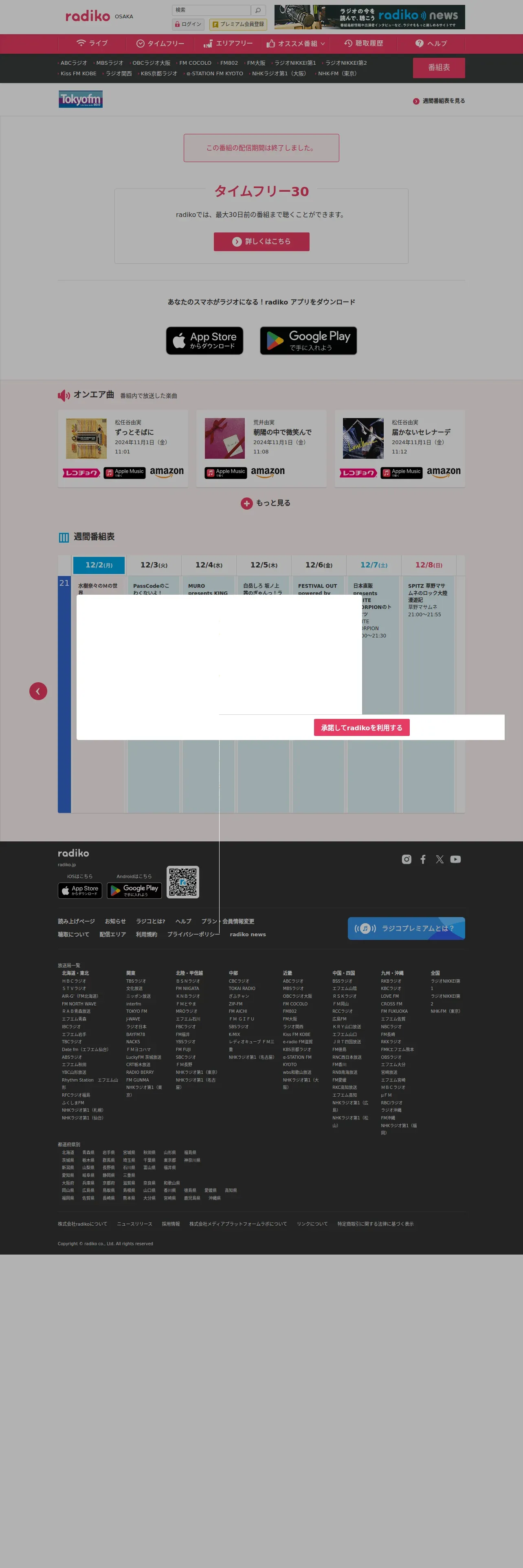
Task: Click amazon icon for 届かないセレナーデ
Action: pos(444,472)
